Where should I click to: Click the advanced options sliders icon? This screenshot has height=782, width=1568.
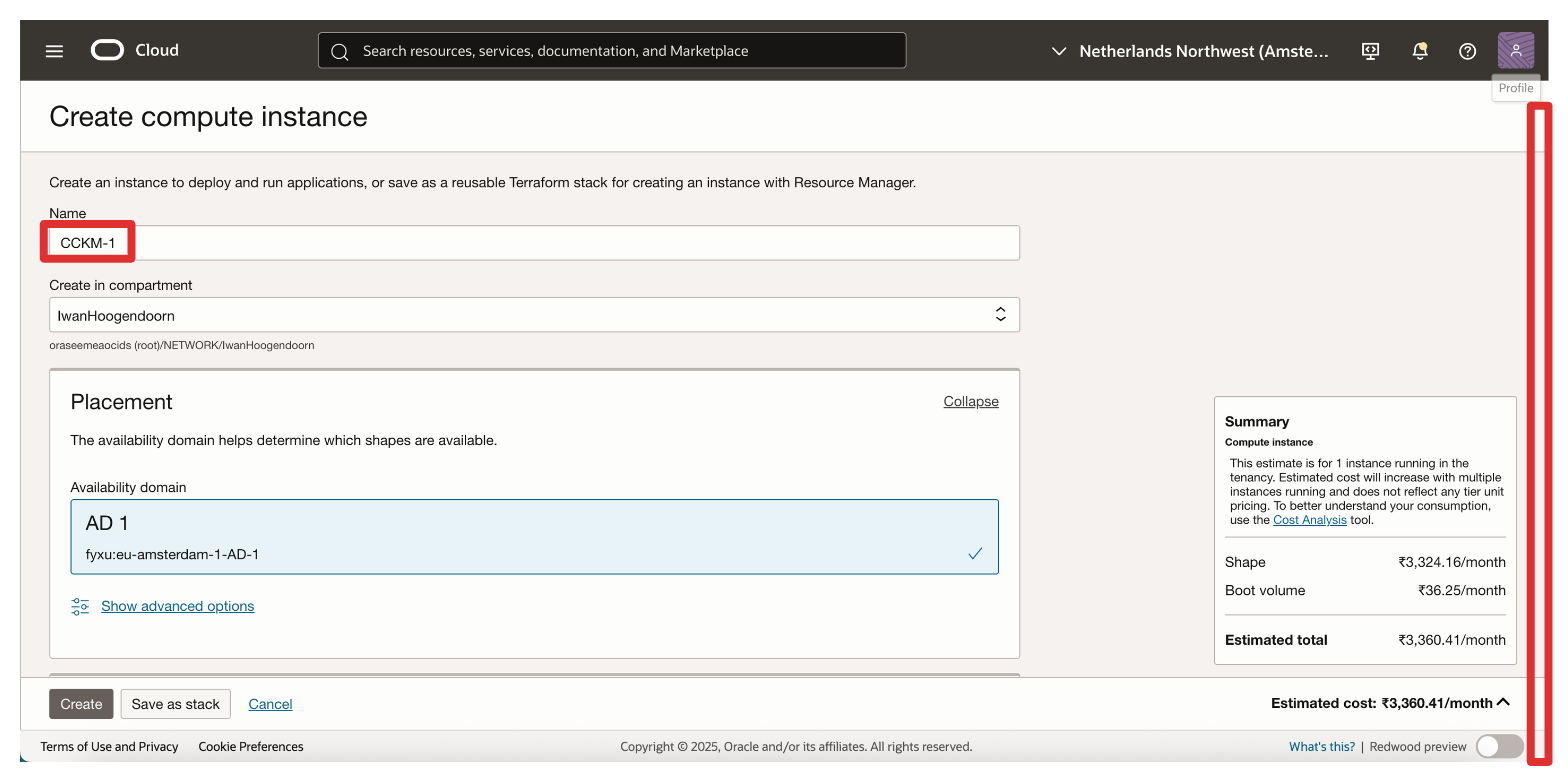(x=80, y=606)
